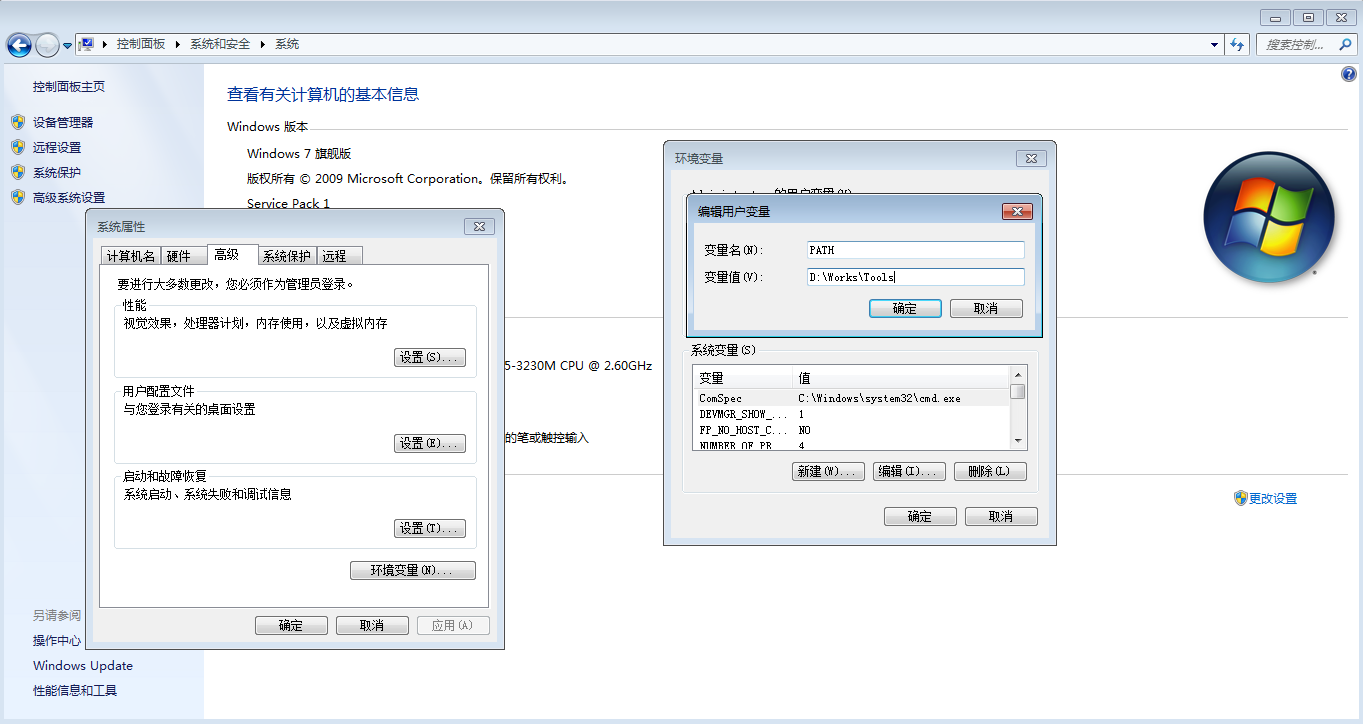Click 设置(E) button under 用户配置文件
This screenshot has width=1363, height=724.
point(430,443)
